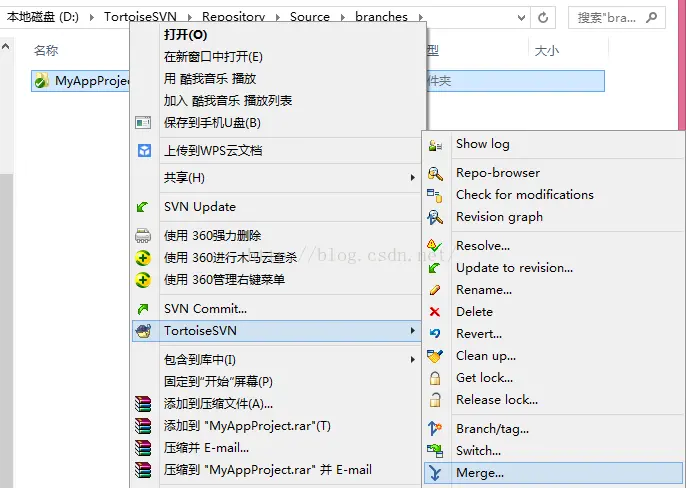
Task: Click the Revert blue arrow icon
Action: [434, 334]
